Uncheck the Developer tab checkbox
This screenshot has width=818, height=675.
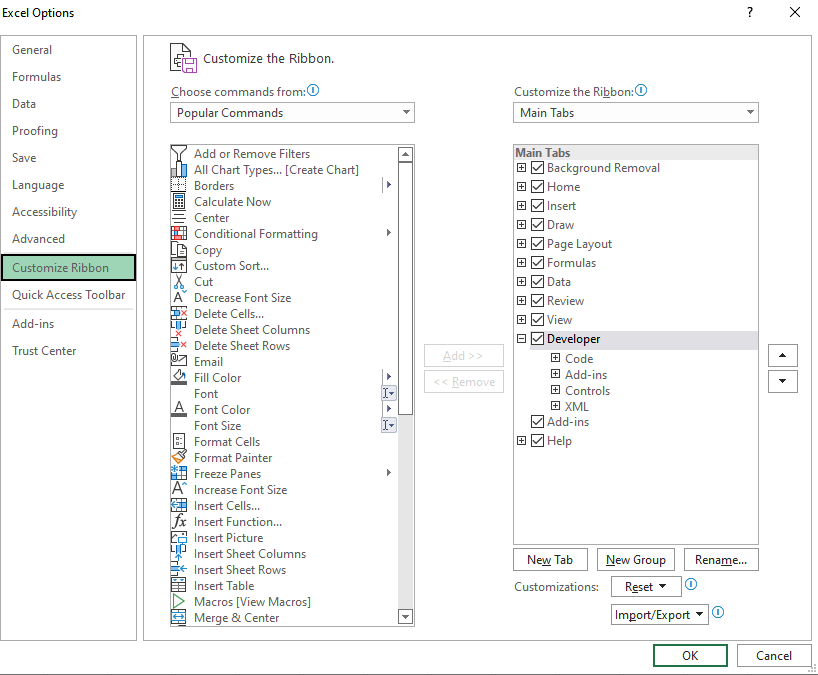point(537,339)
